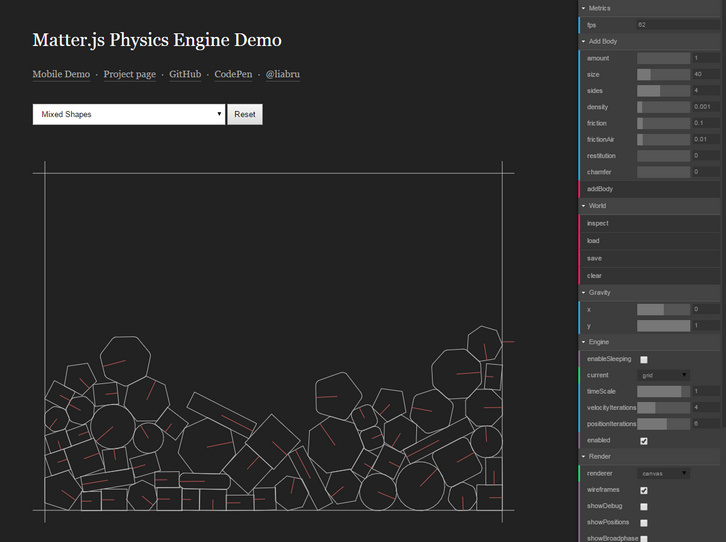Open the CodePen link
Viewport: 726px width, 542px height.
233,74
